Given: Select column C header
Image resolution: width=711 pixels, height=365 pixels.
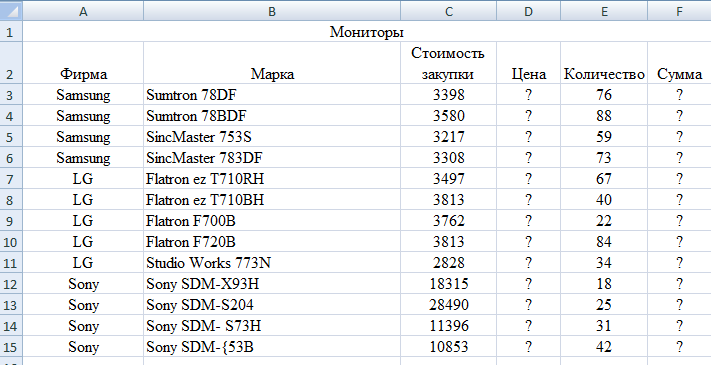Looking at the screenshot, I should pos(448,11).
